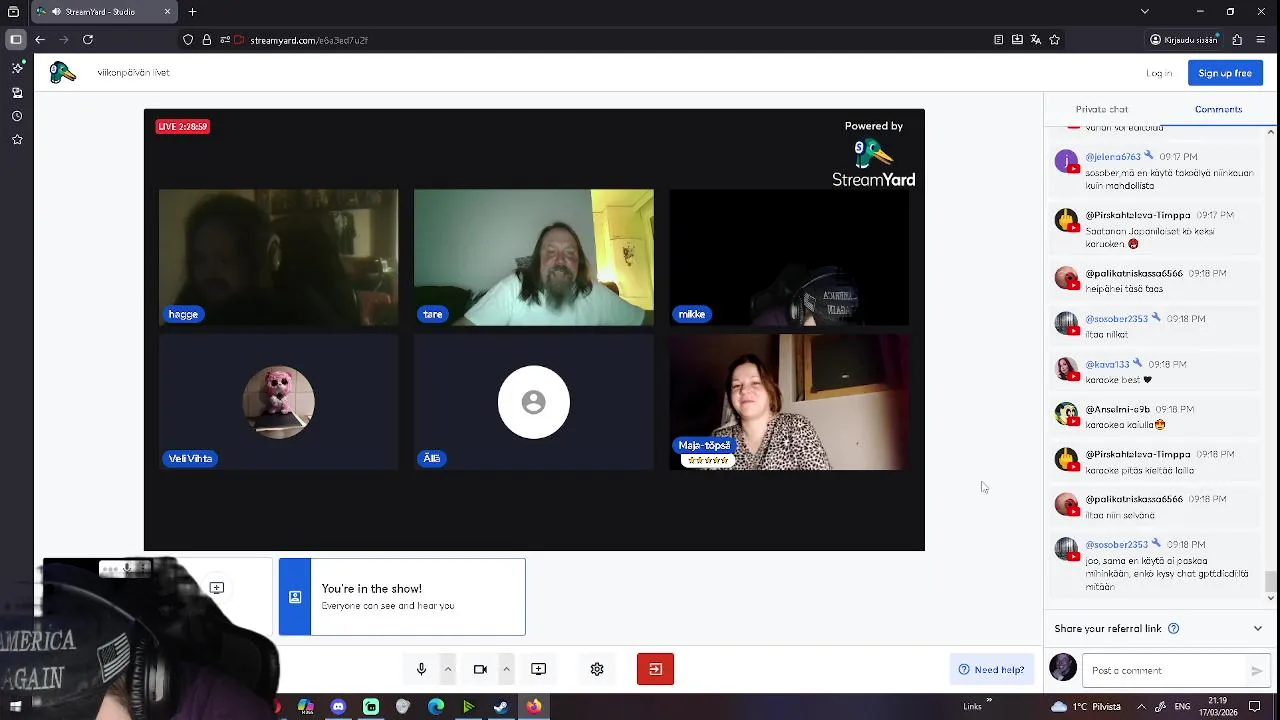1280x720 pixels.
Task: Go back with browser back arrow
Action: click(x=40, y=40)
